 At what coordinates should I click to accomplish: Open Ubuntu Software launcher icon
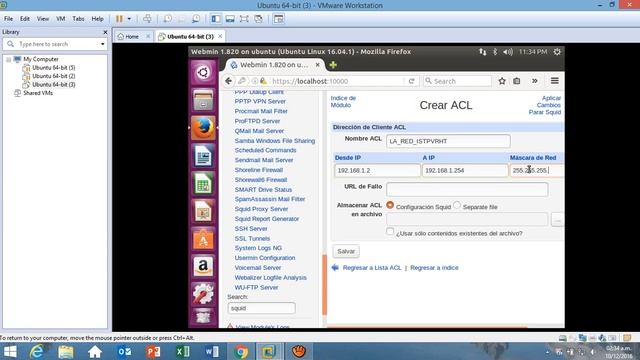203,239
